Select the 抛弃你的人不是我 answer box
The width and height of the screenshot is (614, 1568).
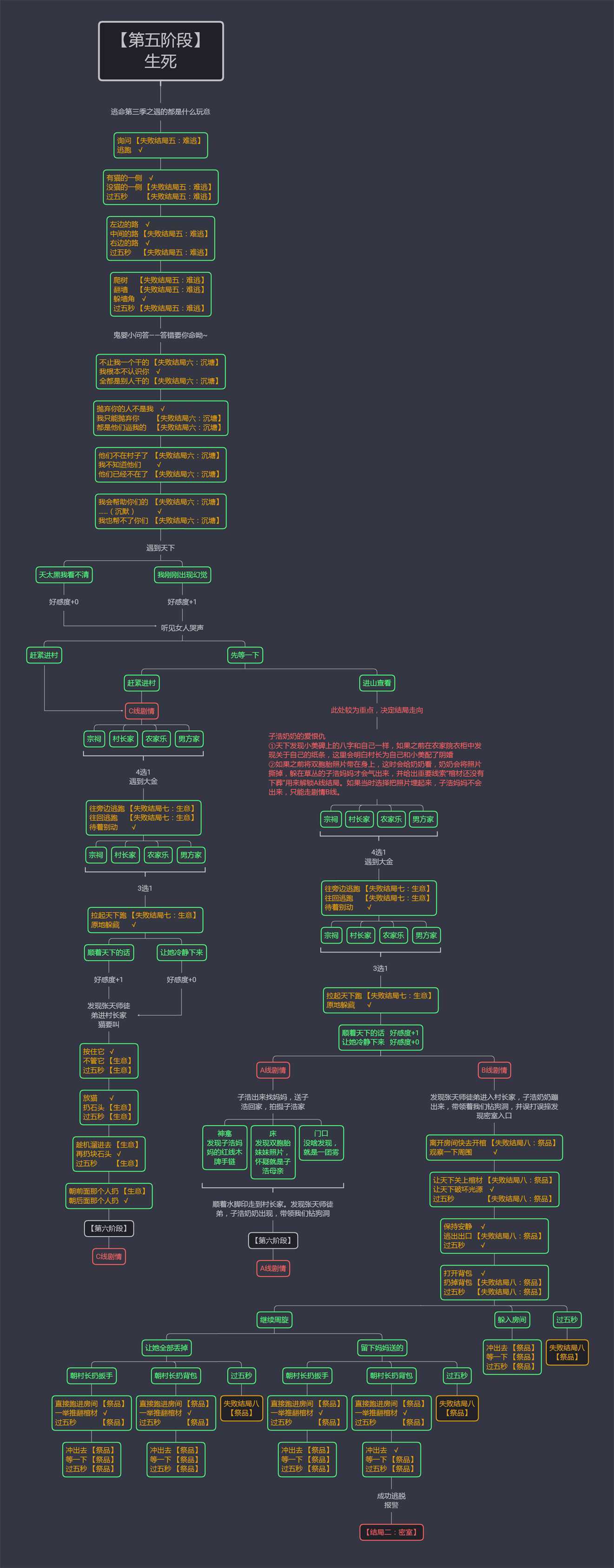[161, 418]
